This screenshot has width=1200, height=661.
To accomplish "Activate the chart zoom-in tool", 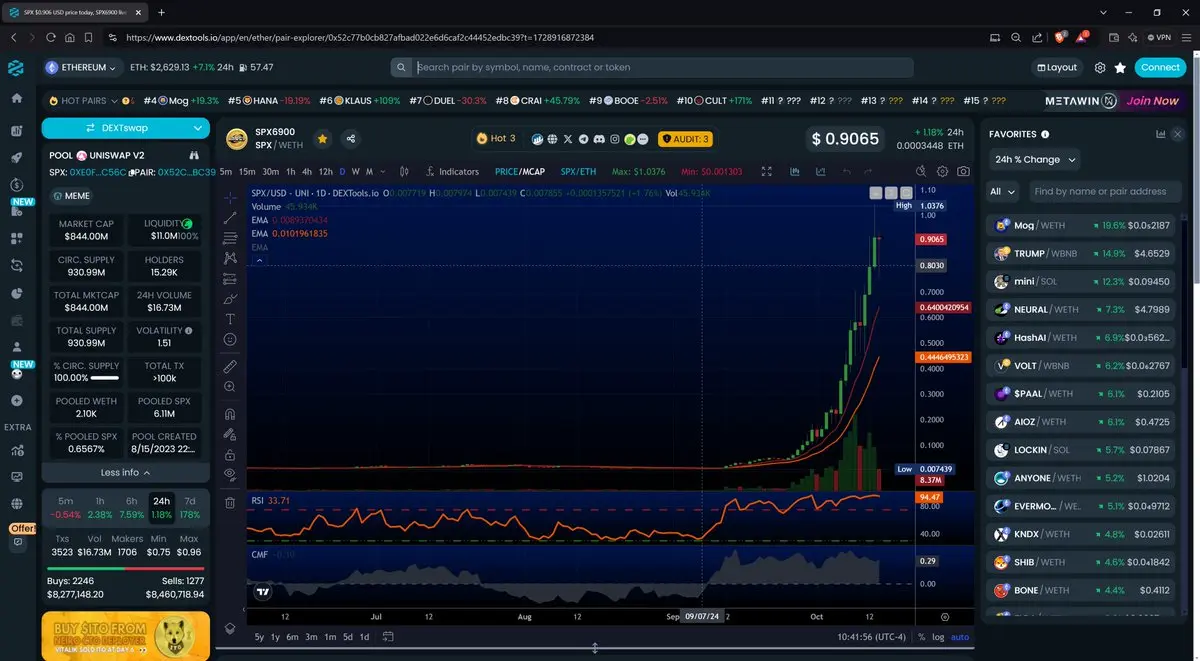I will point(230,387).
